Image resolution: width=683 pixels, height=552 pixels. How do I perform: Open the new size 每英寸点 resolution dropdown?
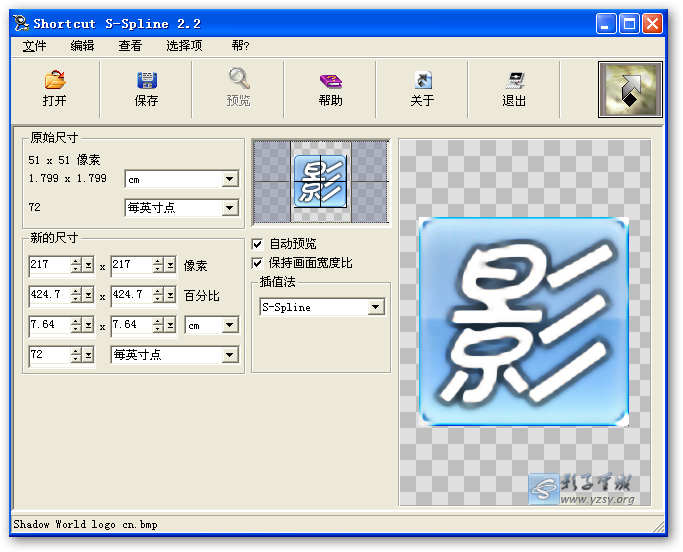pos(230,355)
